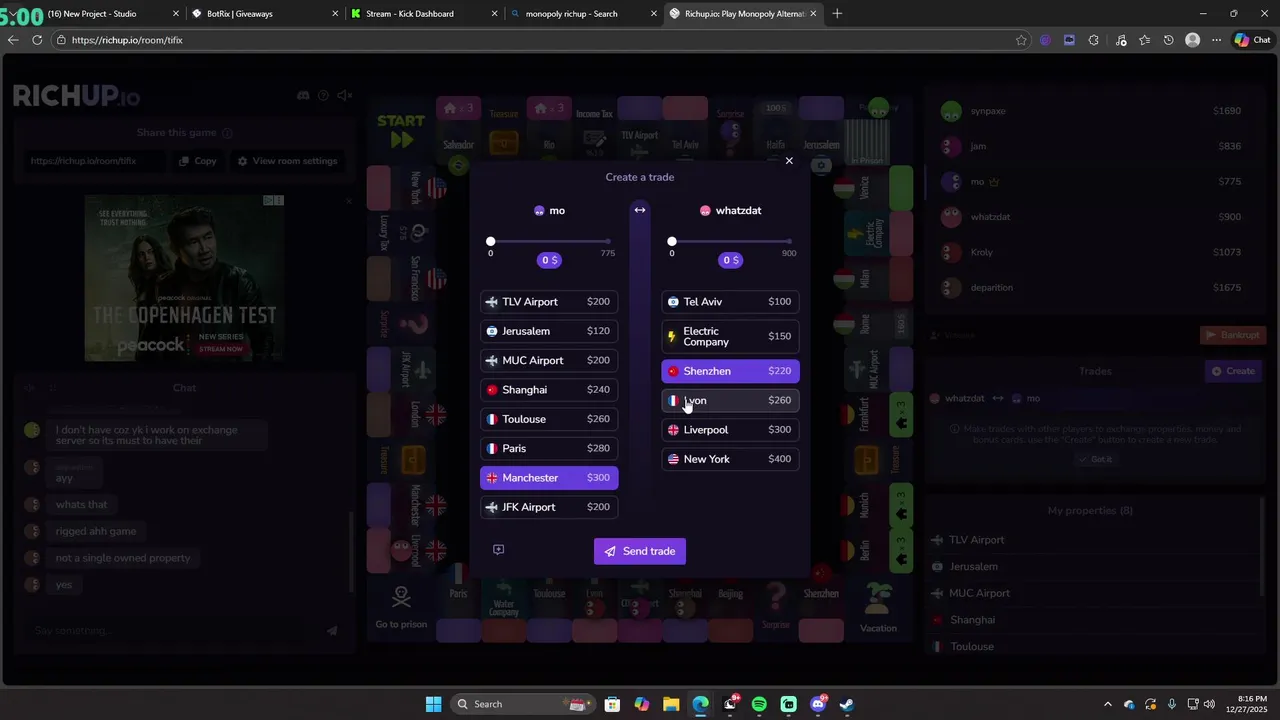
Task: Deselect Shenzhen from whatzdat's side
Action: [x=731, y=371]
